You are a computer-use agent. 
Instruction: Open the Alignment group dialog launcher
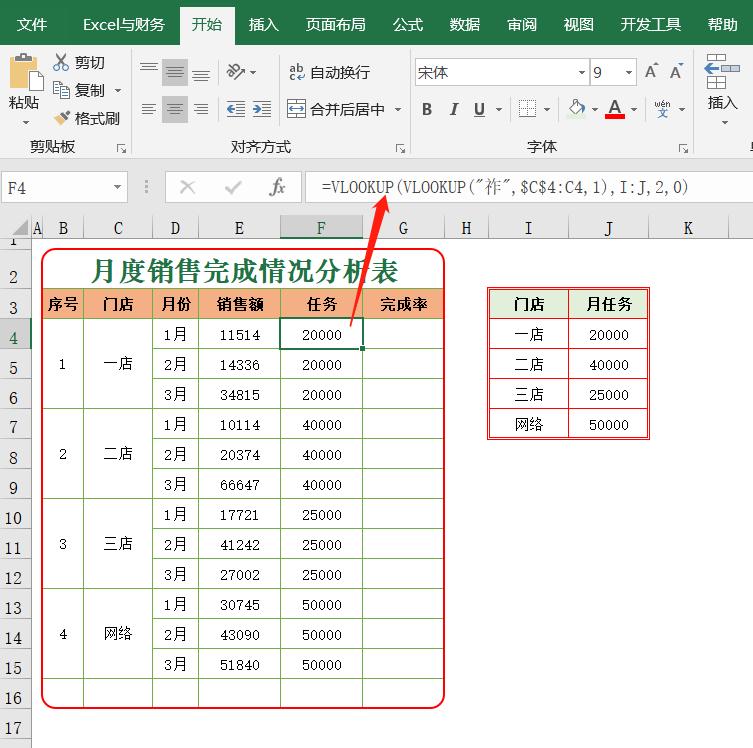(400, 148)
